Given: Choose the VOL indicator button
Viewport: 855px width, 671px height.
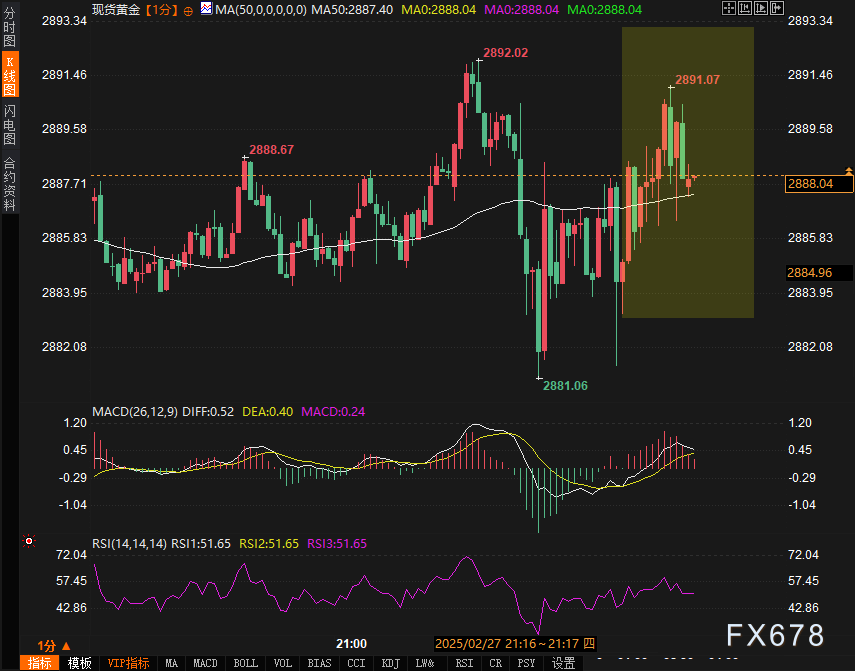Looking at the screenshot, I should [282, 663].
